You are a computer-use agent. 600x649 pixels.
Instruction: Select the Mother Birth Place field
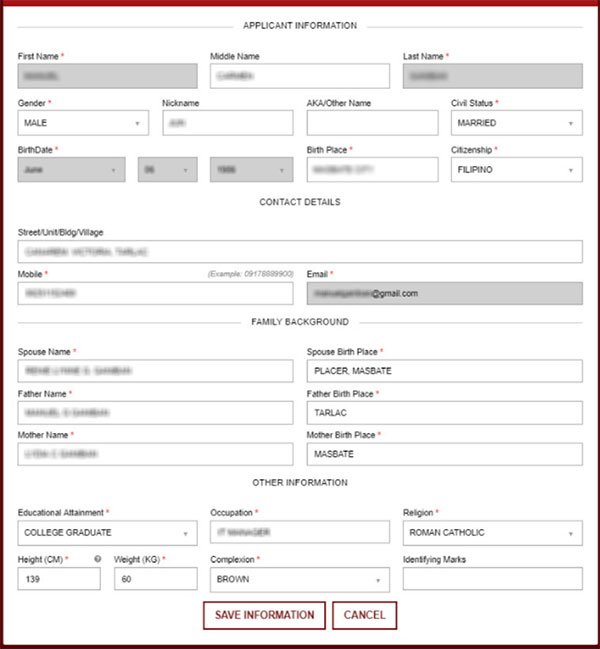coord(444,454)
